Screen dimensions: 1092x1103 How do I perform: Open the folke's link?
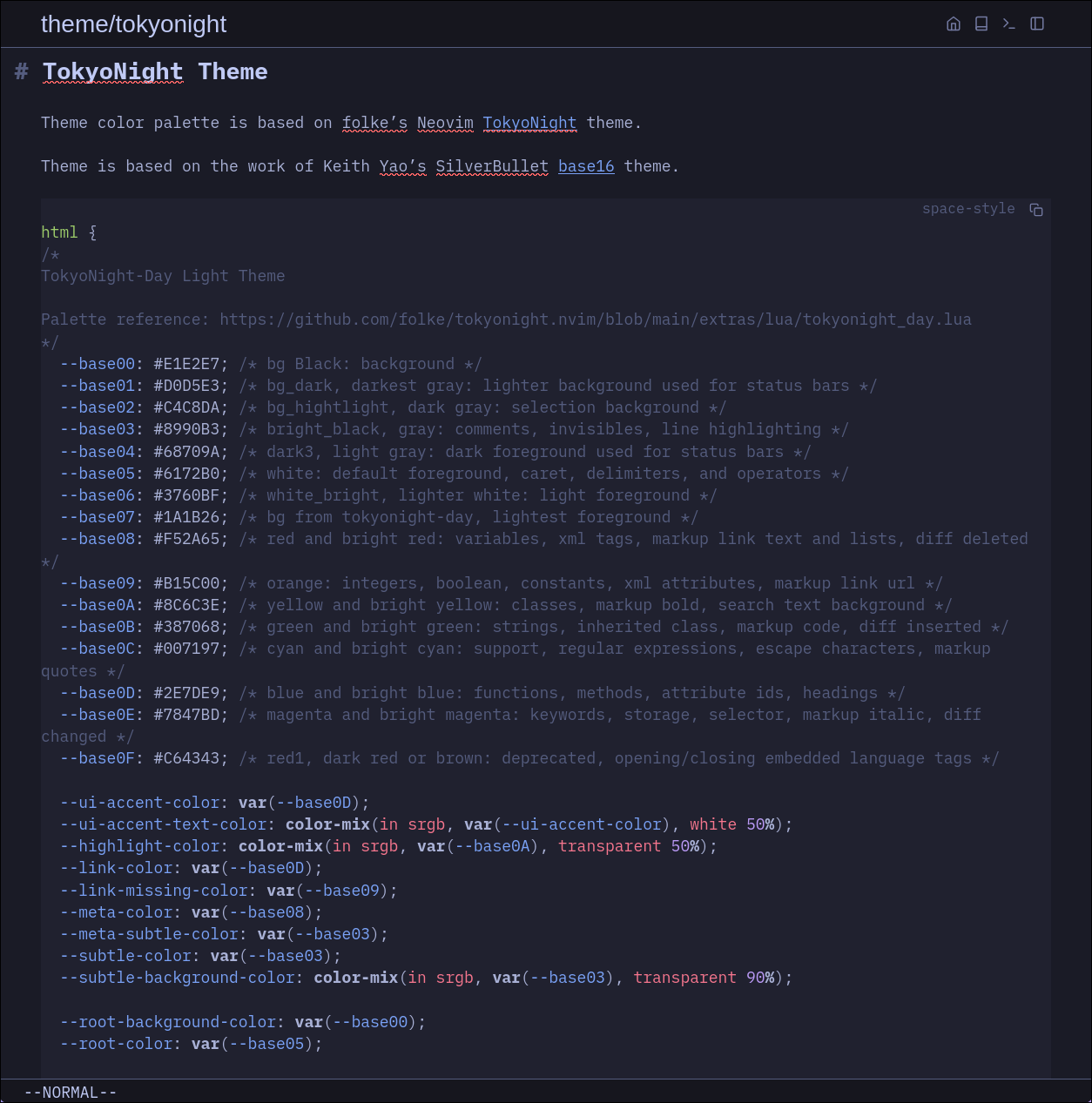coord(374,123)
